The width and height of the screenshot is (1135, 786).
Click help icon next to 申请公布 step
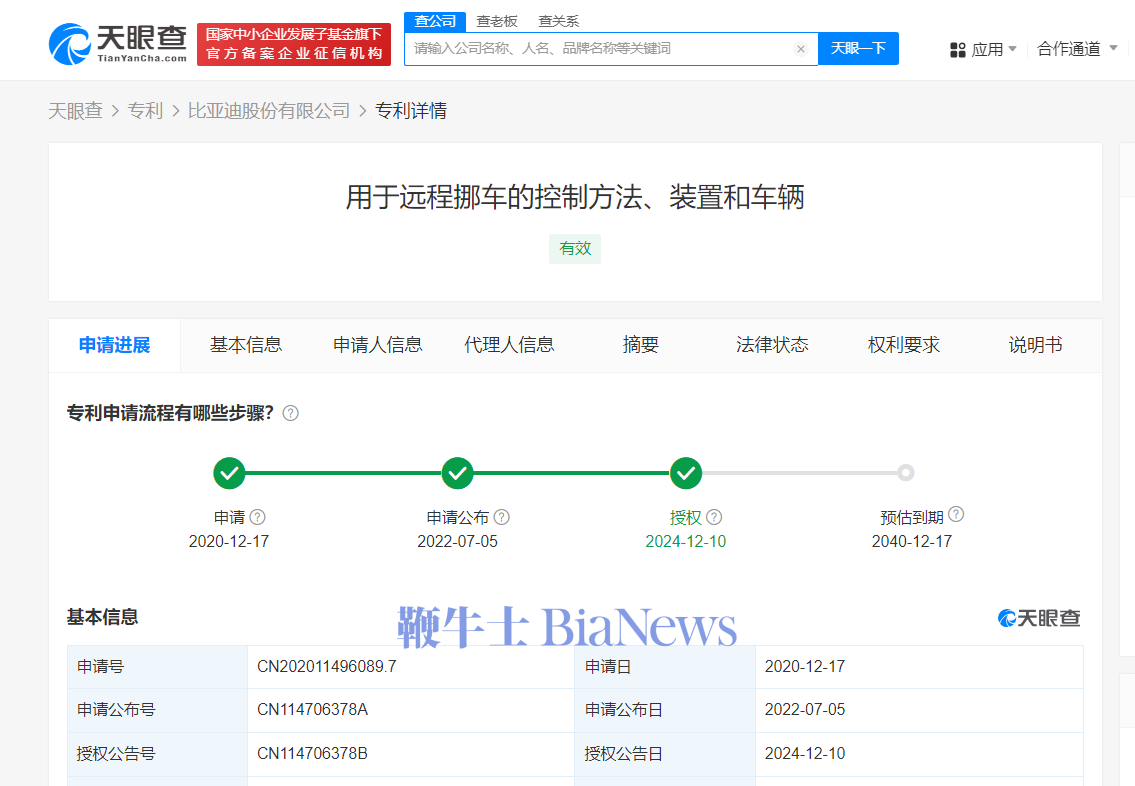(501, 517)
